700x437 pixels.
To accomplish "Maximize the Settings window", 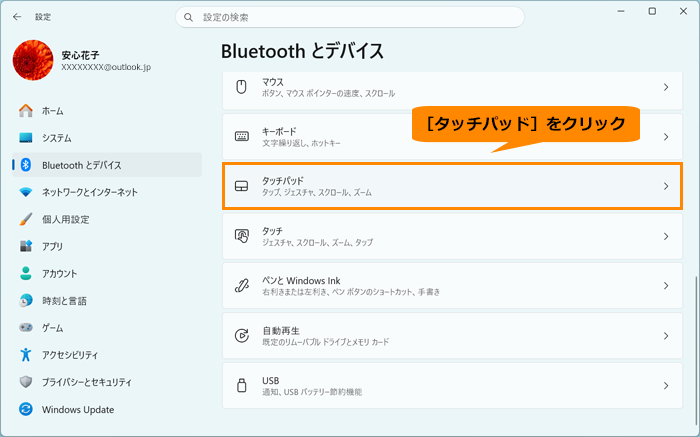I will tap(652, 11).
